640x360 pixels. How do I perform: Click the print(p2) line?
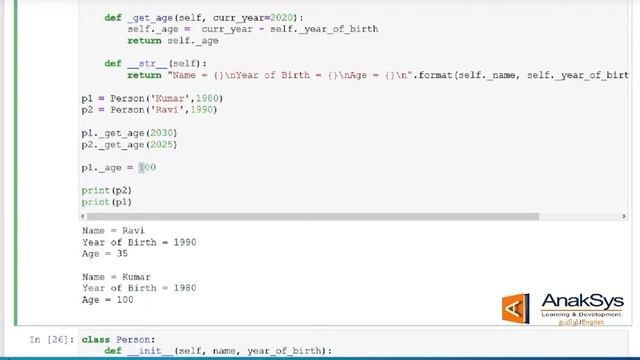(107, 191)
